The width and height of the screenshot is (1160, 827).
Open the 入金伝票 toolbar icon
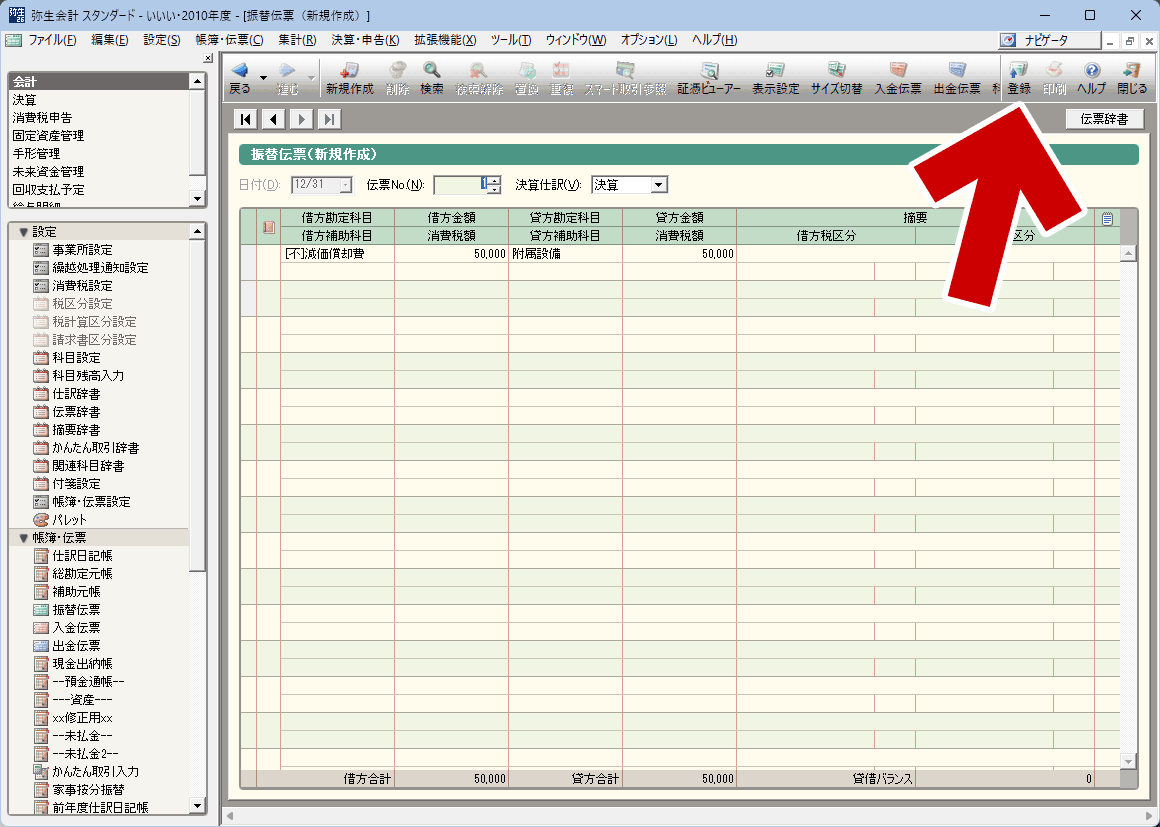click(897, 71)
